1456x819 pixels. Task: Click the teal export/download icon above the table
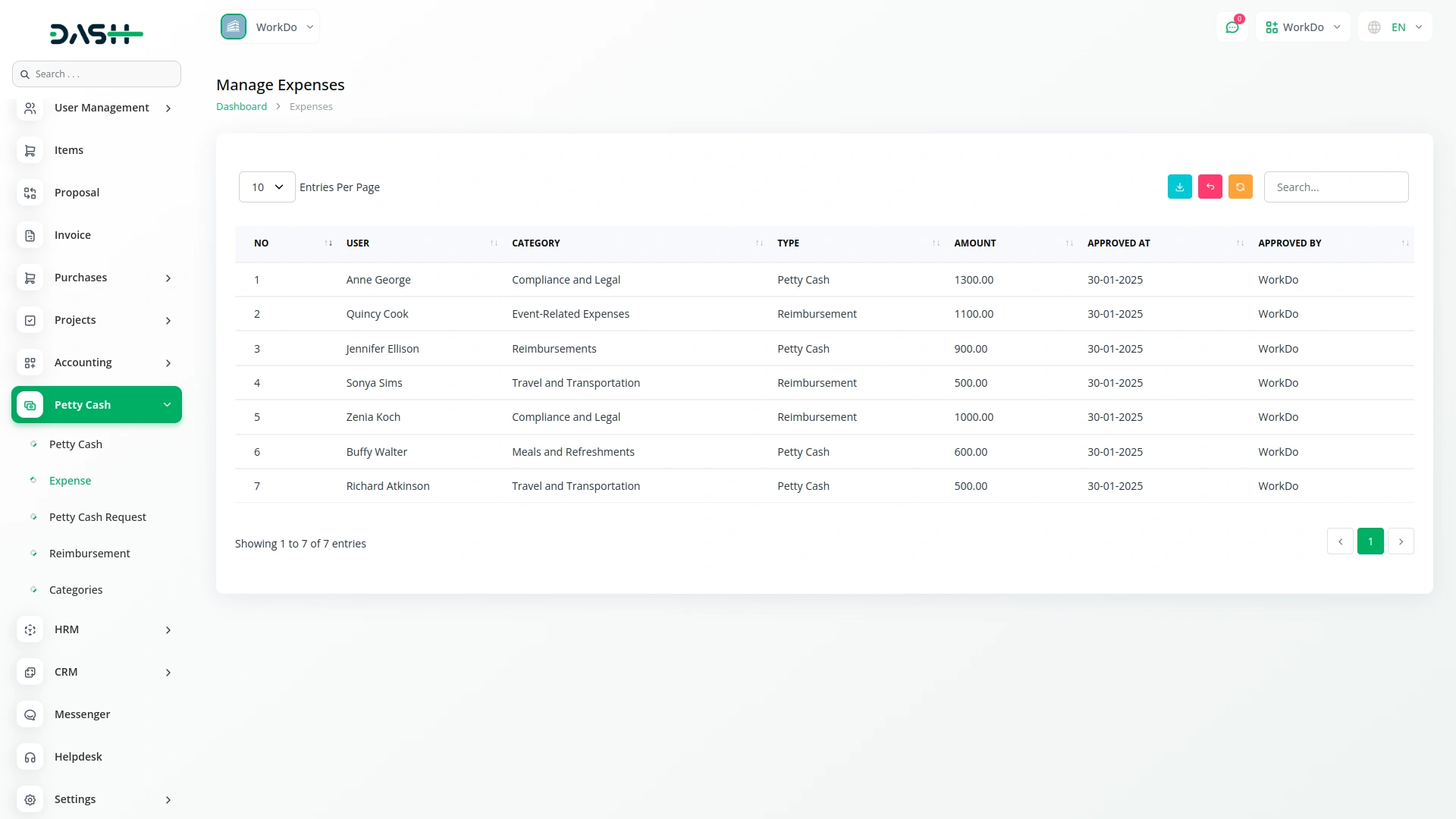coord(1179,187)
